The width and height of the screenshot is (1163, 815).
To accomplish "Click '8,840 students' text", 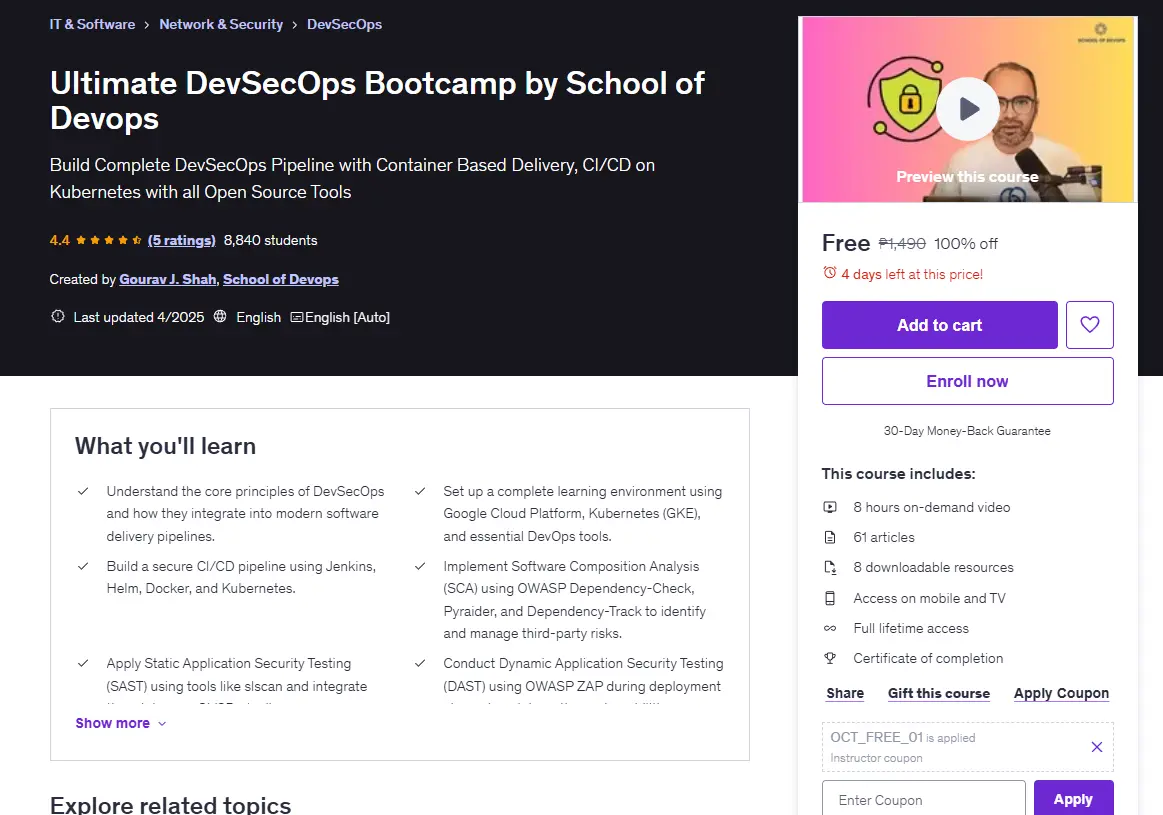I will 270,240.
